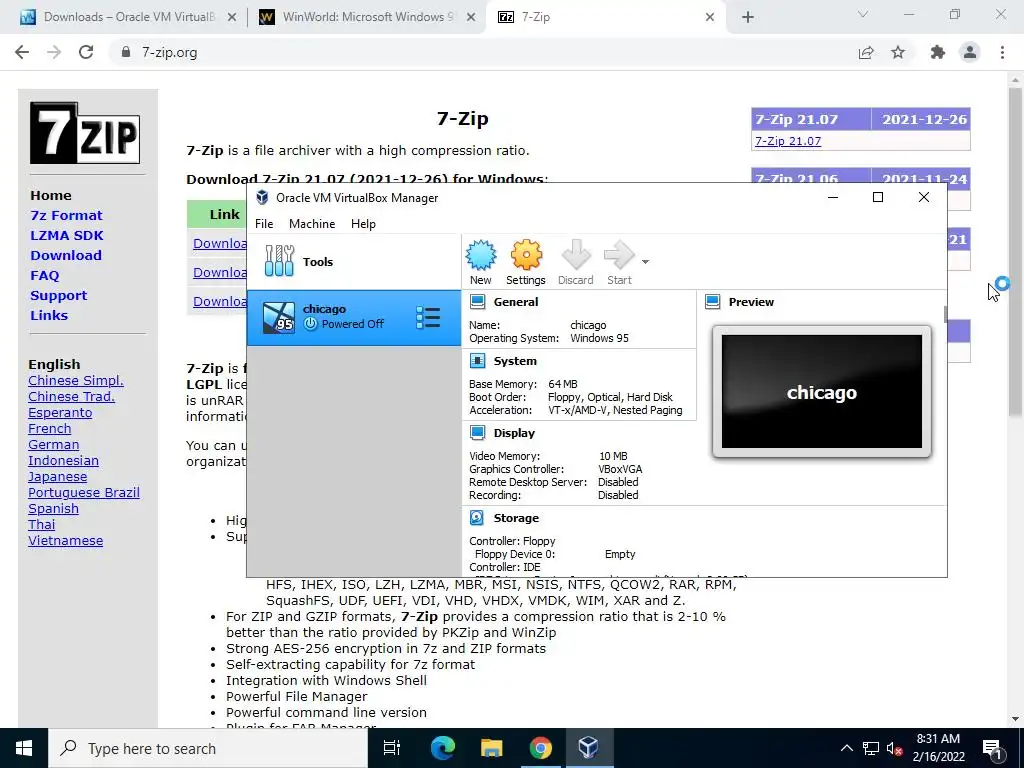Open the LZMA SDK link
Viewport: 1024px width, 768px height.
67,235
